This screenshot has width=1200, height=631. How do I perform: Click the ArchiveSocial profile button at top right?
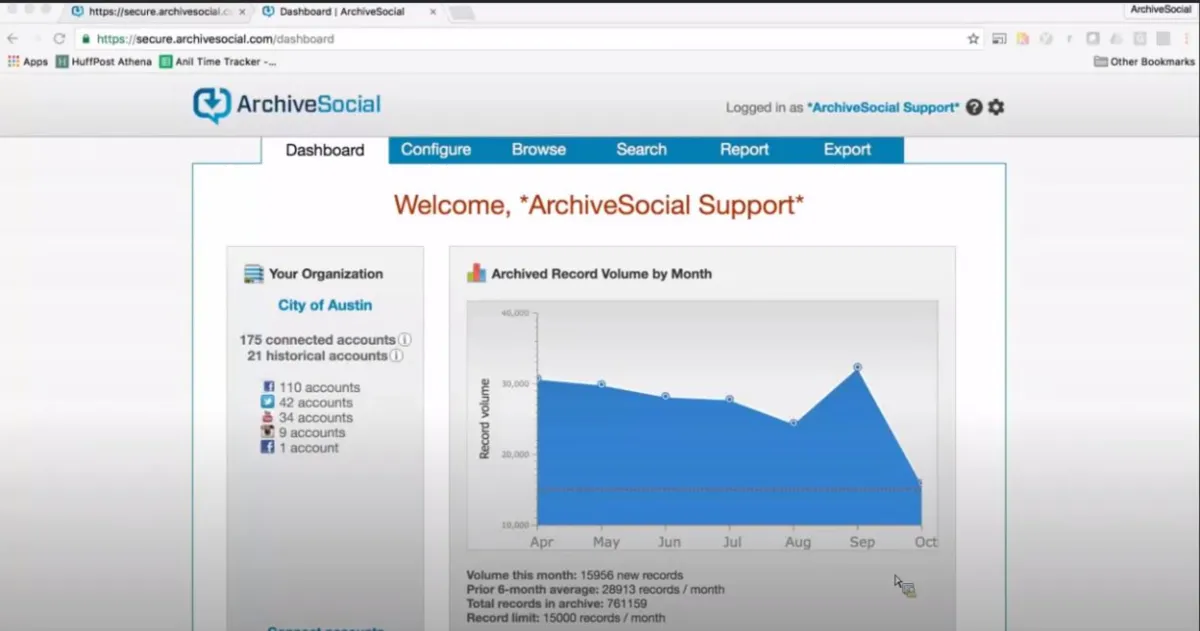tap(1160, 9)
